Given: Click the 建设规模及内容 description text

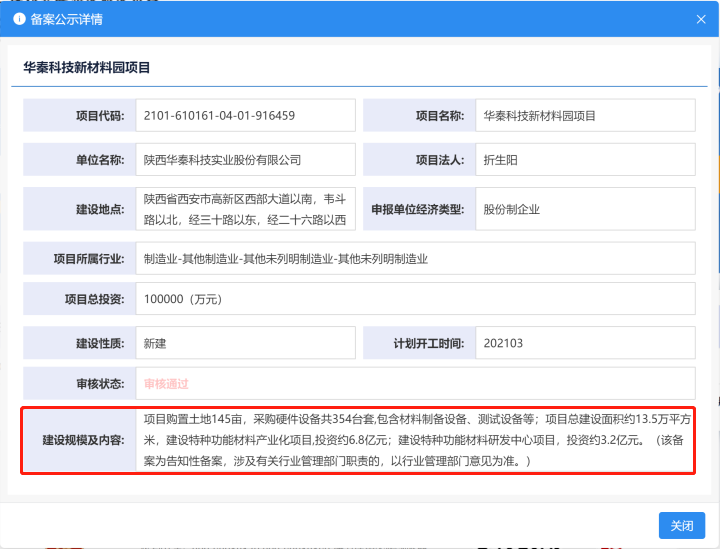Looking at the screenshot, I should click(x=417, y=440).
